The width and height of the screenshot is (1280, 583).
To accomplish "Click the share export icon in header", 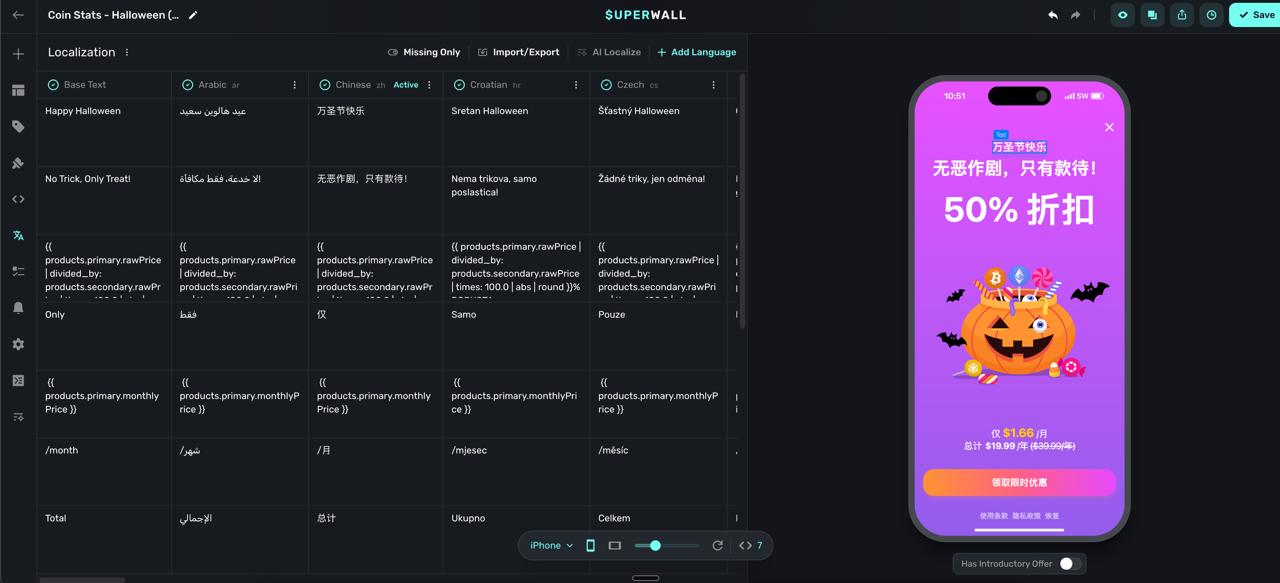I will pos(1182,15).
